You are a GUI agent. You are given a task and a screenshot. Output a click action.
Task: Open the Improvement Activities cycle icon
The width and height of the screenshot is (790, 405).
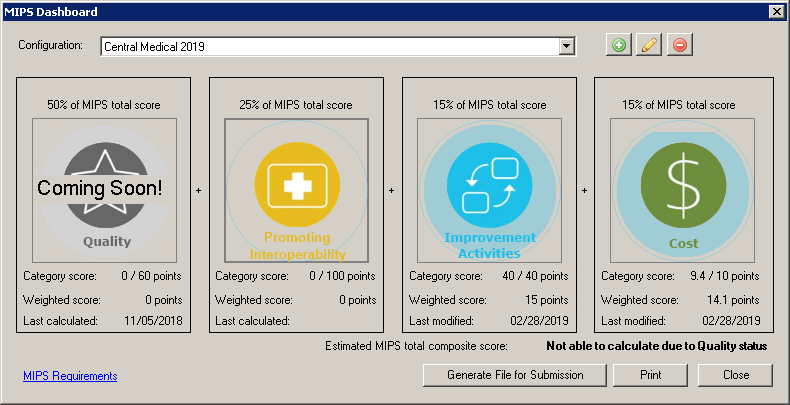[489, 186]
